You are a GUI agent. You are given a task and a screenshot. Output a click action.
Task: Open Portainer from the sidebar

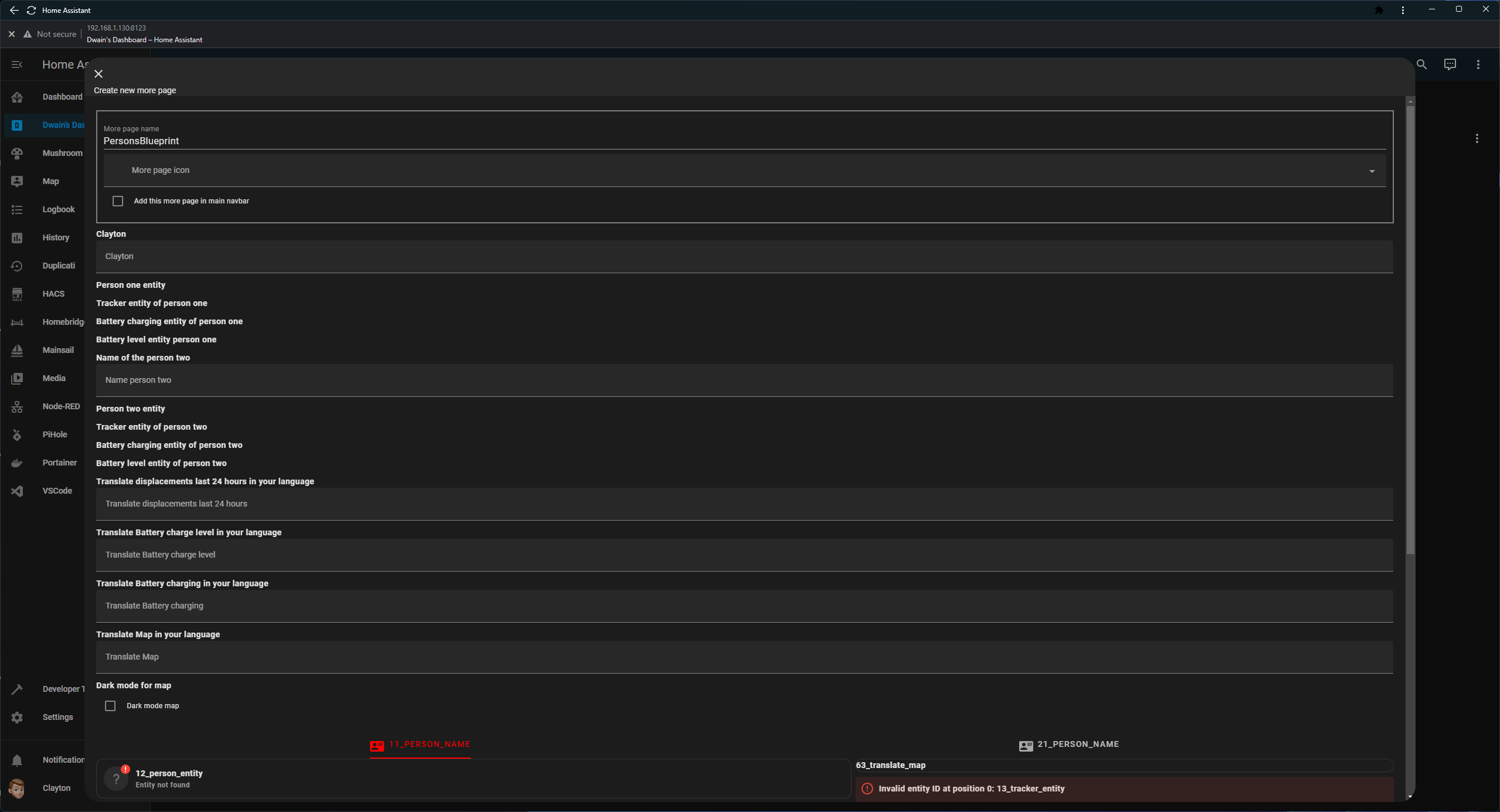tap(59, 463)
